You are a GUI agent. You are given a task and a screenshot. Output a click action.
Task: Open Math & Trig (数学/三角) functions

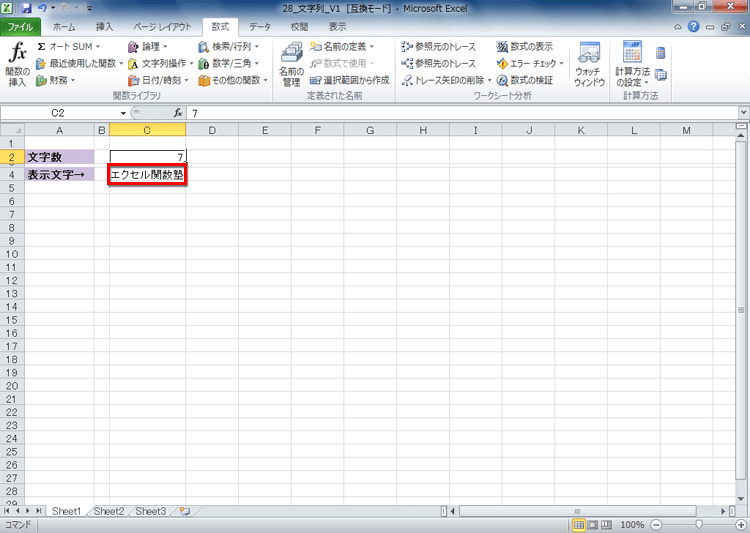pyautogui.click(x=229, y=63)
